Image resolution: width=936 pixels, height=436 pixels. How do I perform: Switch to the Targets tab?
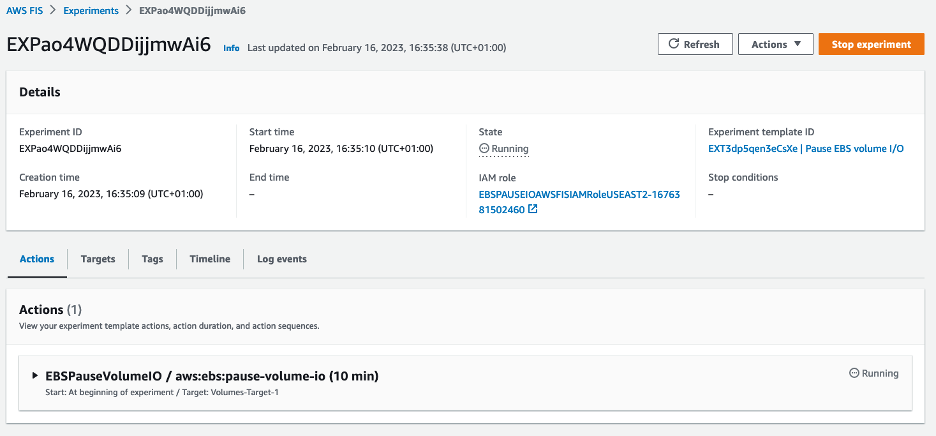[x=98, y=259]
